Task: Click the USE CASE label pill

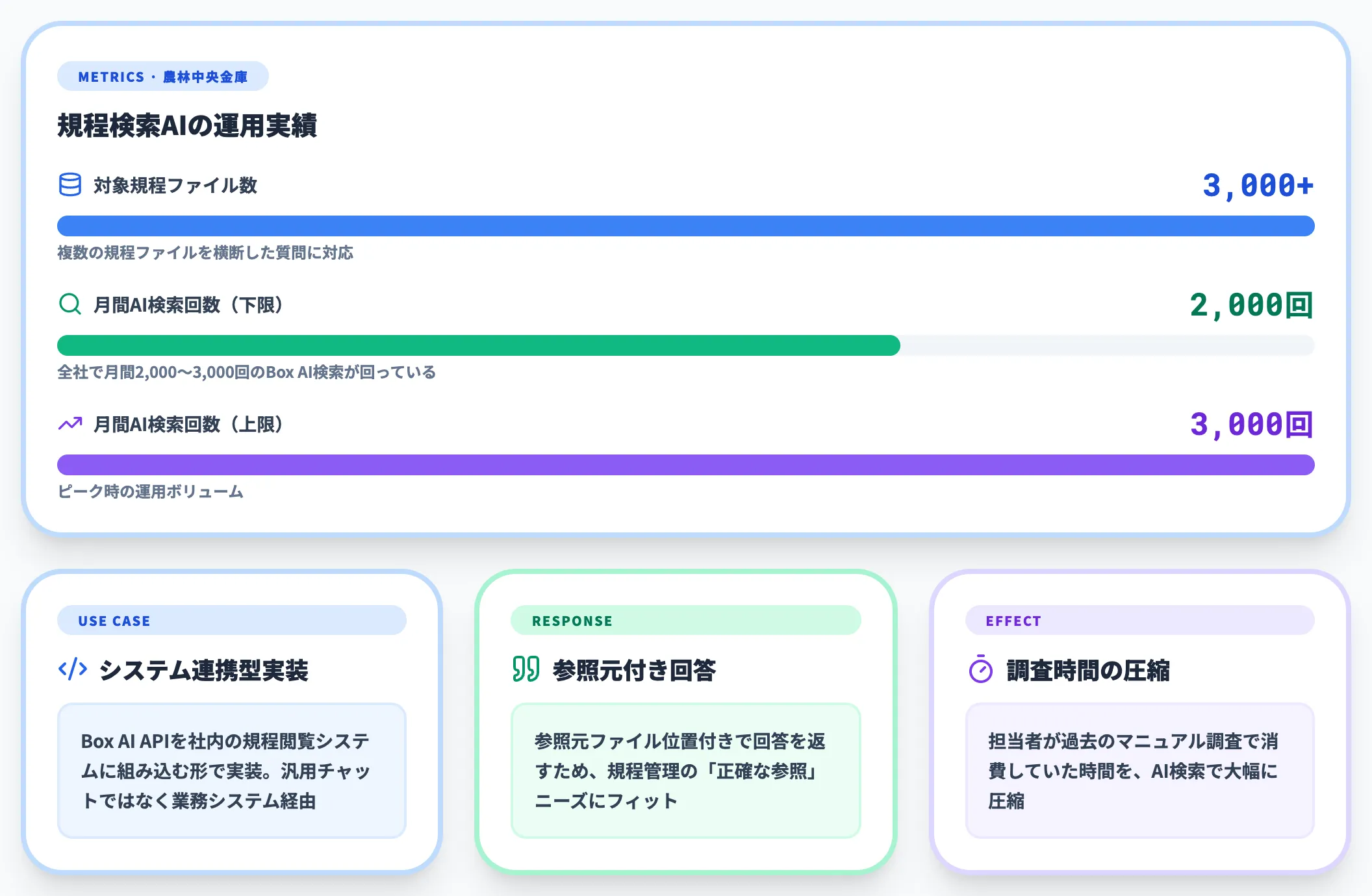Action: [x=232, y=621]
